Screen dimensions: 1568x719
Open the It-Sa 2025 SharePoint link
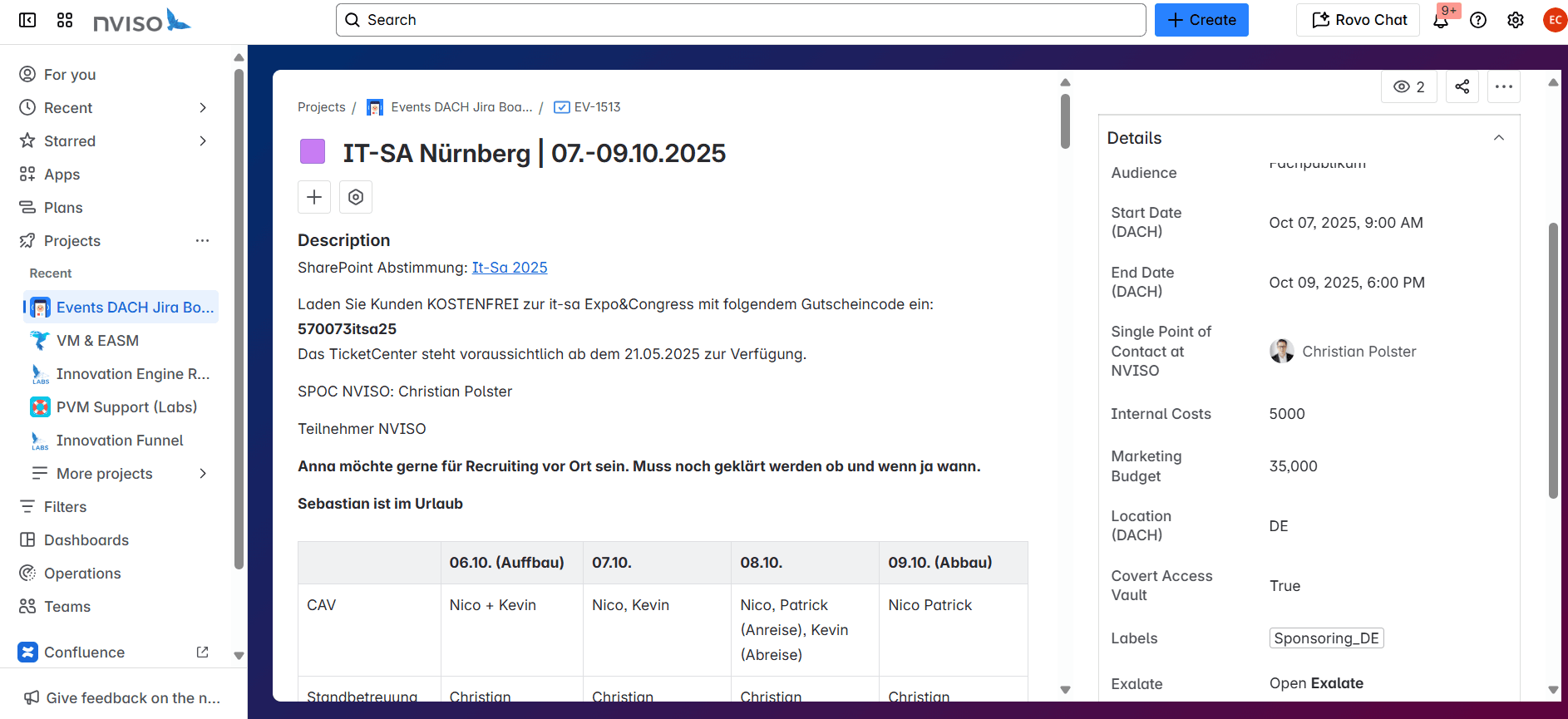[x=510, y=268]
